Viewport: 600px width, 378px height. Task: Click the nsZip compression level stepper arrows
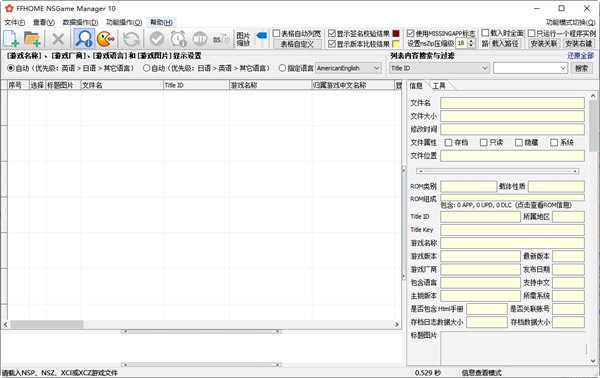pos(471,43)
